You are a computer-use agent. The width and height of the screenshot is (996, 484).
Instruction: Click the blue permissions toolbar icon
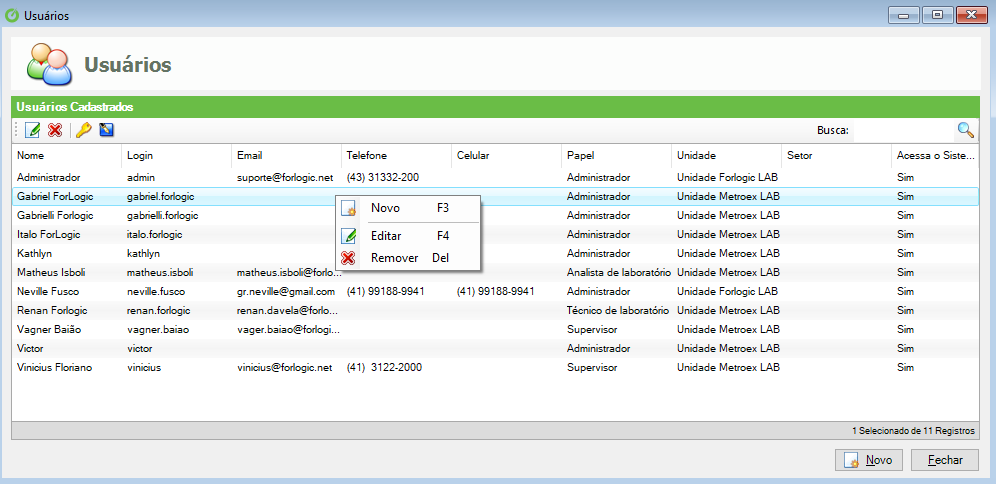(106, 130)
